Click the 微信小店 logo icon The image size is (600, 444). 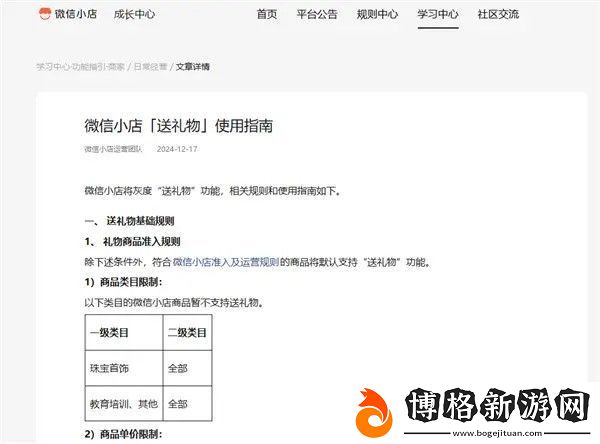point(45,14)
